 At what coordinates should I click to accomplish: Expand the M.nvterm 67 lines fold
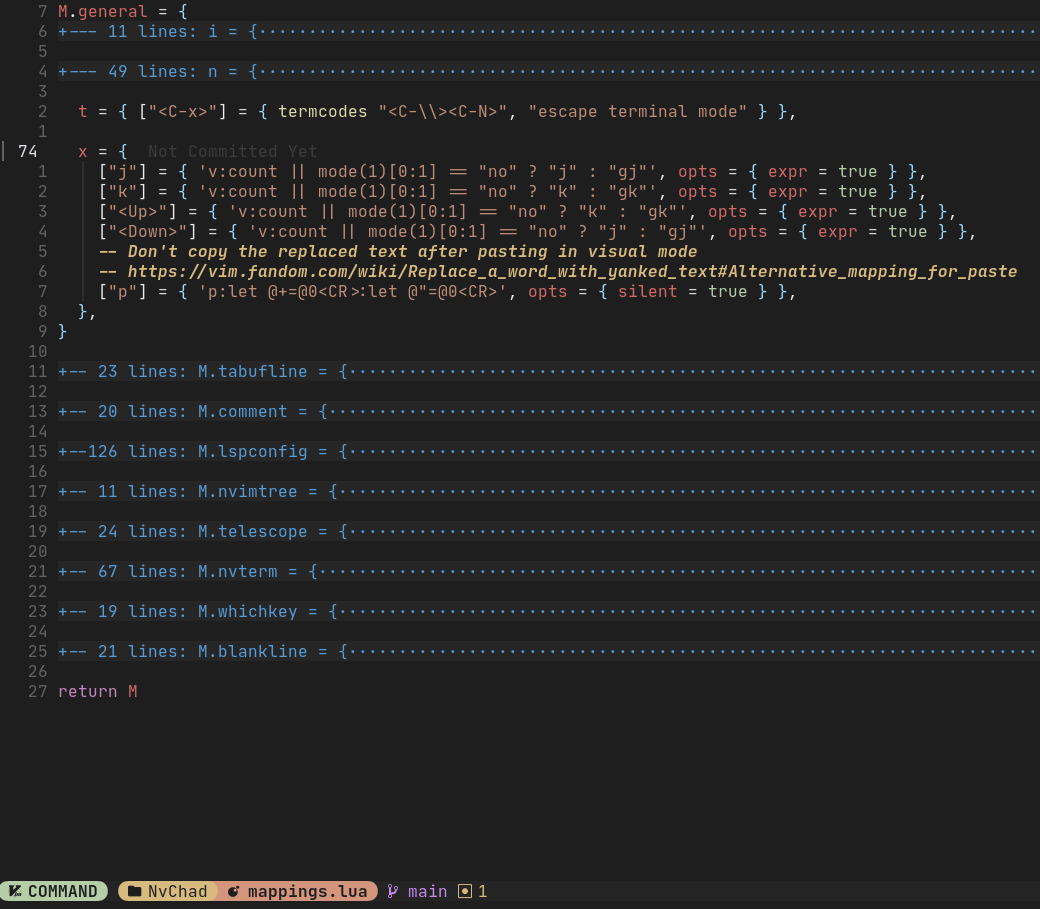point(548,571)
